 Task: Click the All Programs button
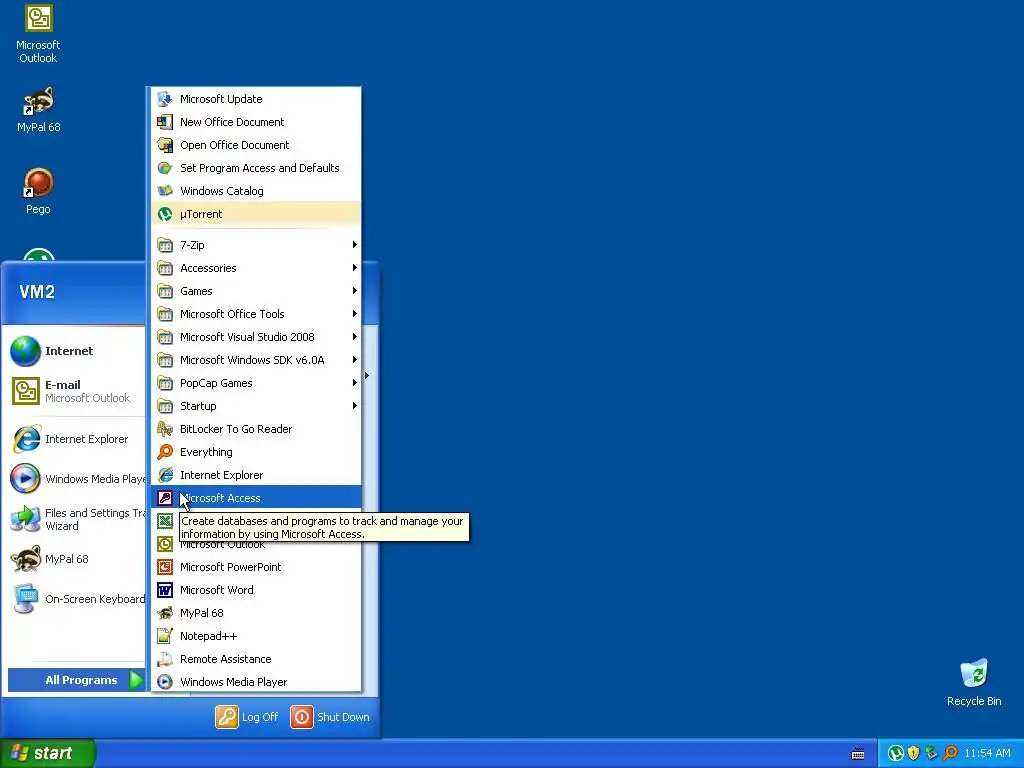click(76, 680)
